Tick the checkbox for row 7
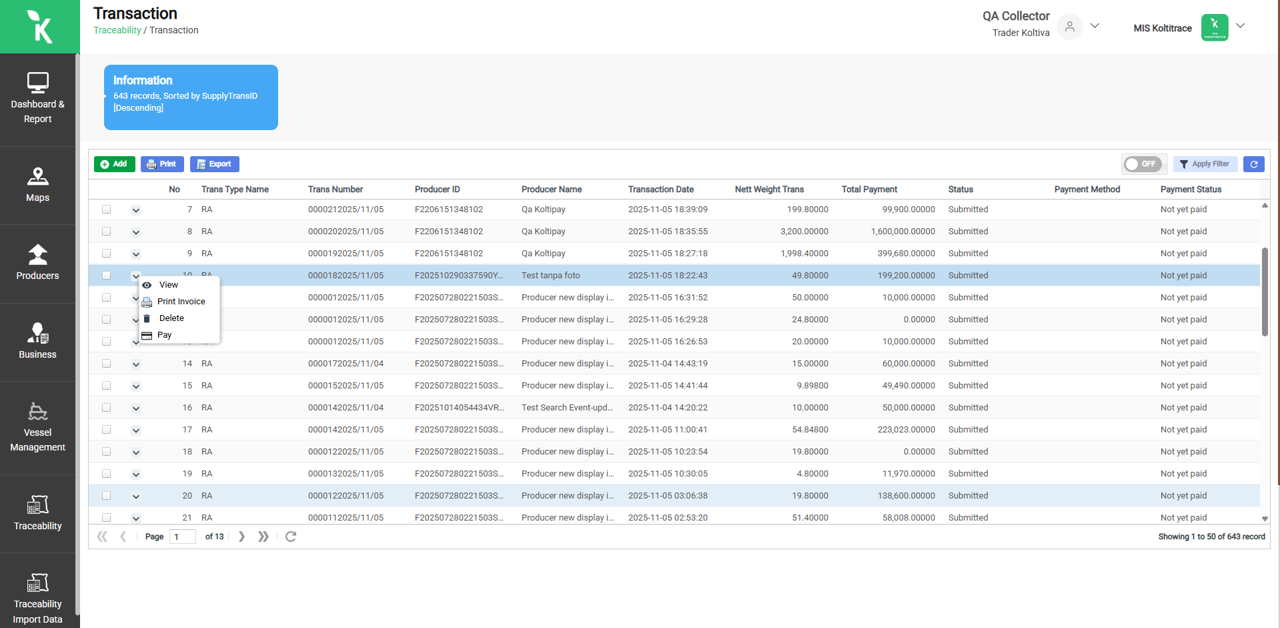The image size is (1280, 628). pyautogui.click(x=106, y=209)
